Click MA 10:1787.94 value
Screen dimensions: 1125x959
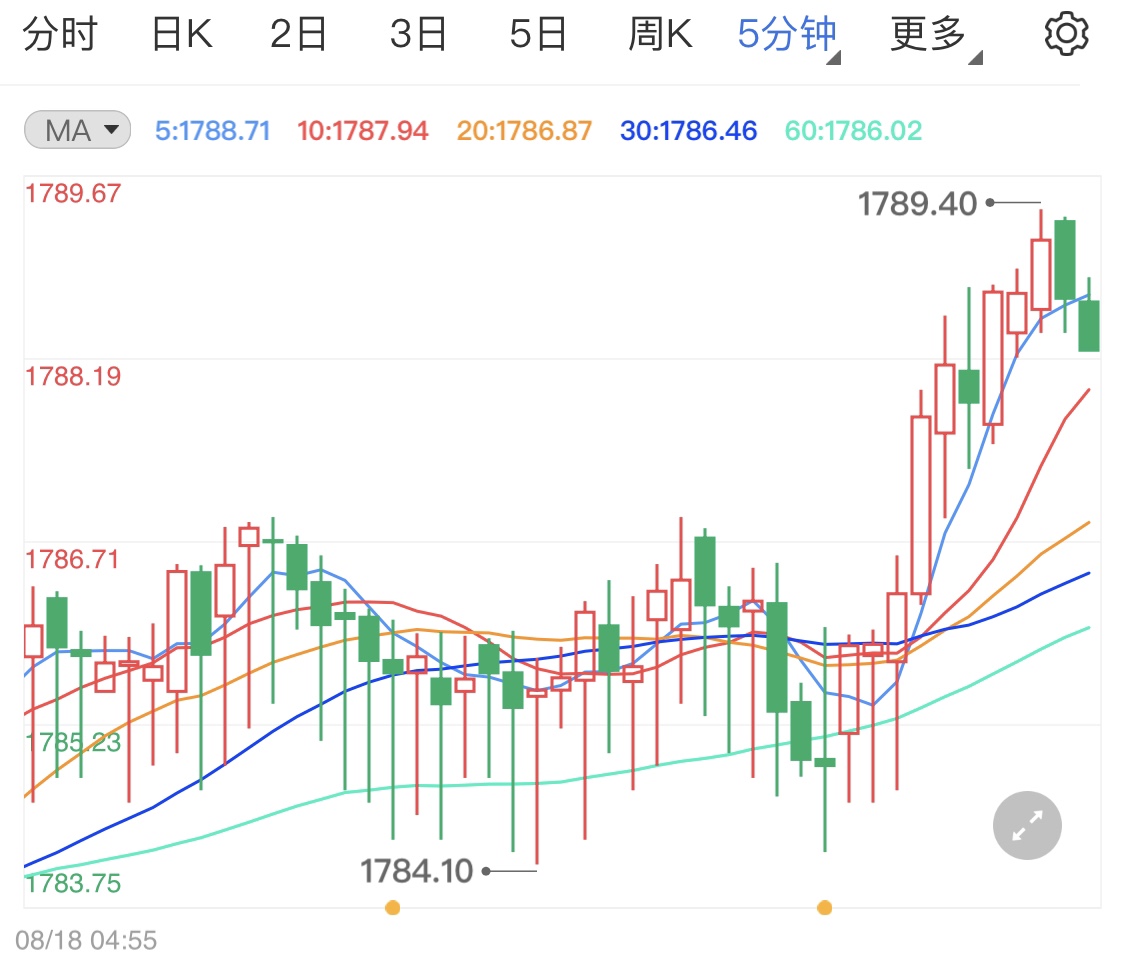tap(362, 131)
